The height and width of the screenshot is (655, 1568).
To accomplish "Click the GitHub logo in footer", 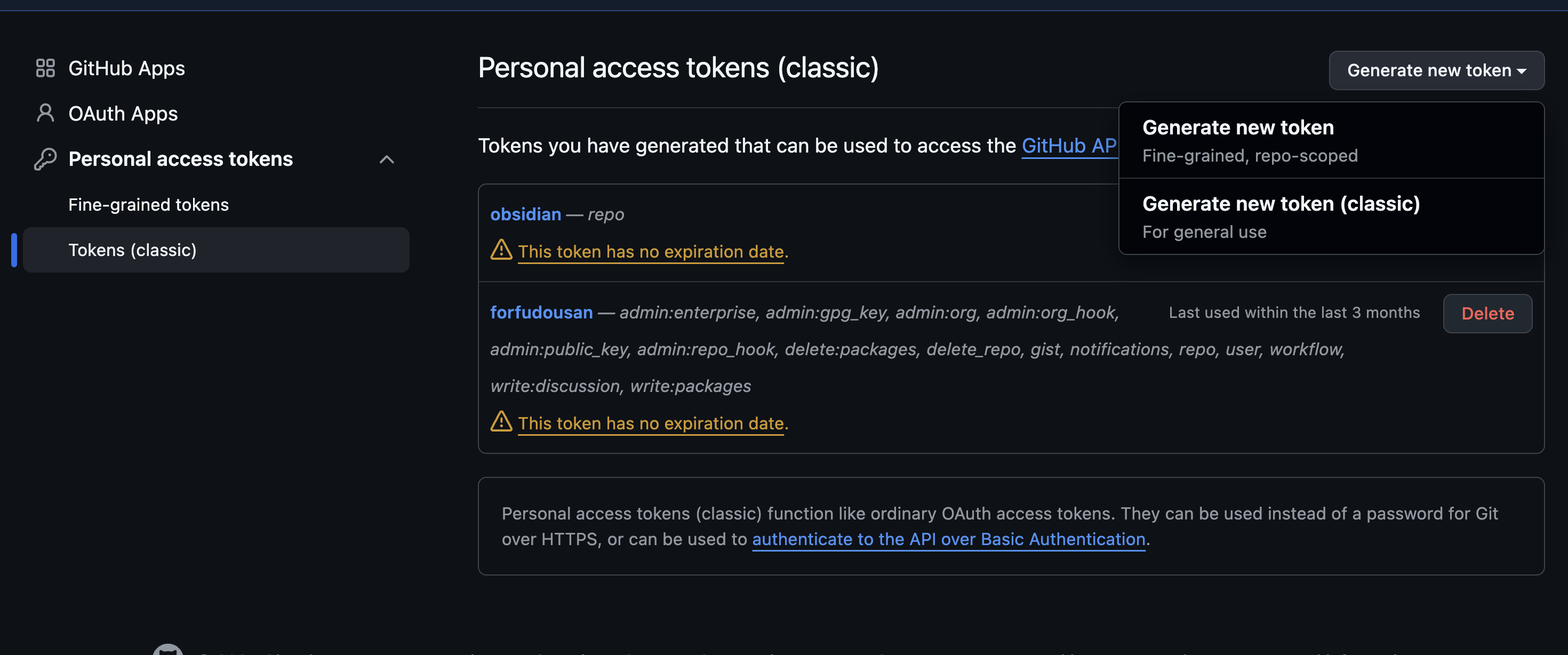I will pos(168,650).
